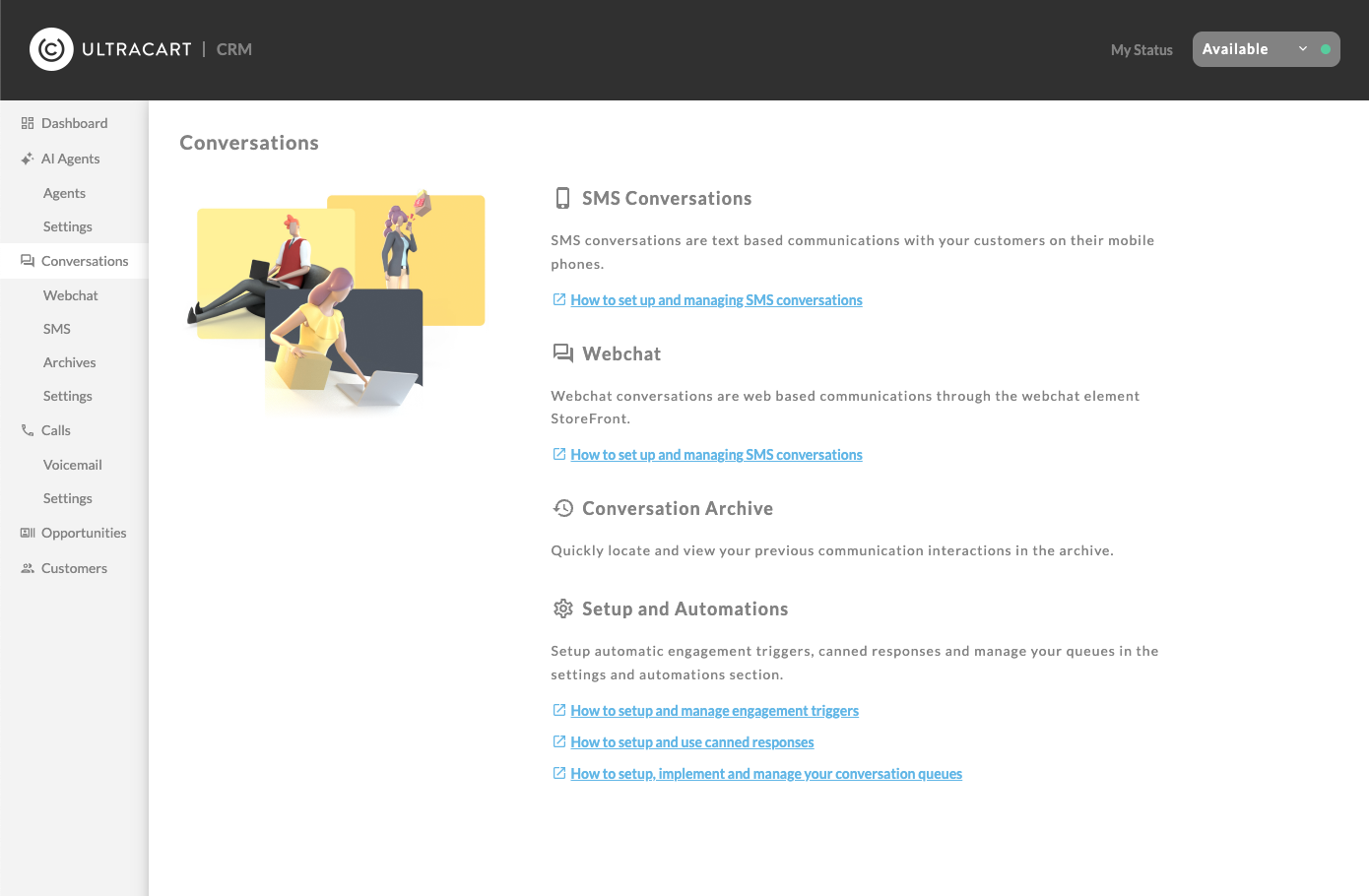This screenshot has width=1369, height=896.
Task: Open the Webchat sidebar menu item
Action: [71, 295]
